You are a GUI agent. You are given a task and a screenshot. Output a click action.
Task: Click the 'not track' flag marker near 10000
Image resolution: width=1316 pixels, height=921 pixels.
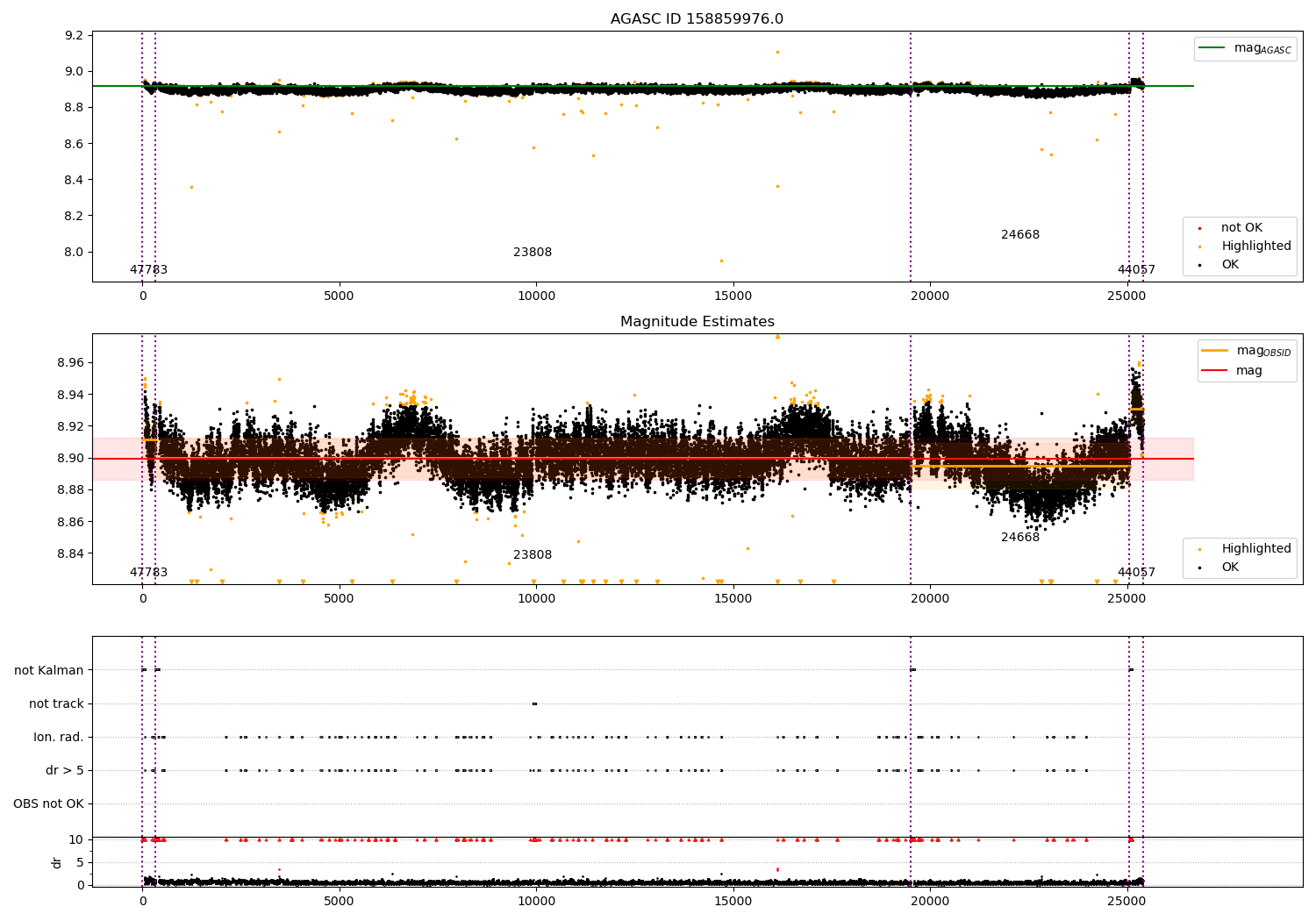[534, 703]
